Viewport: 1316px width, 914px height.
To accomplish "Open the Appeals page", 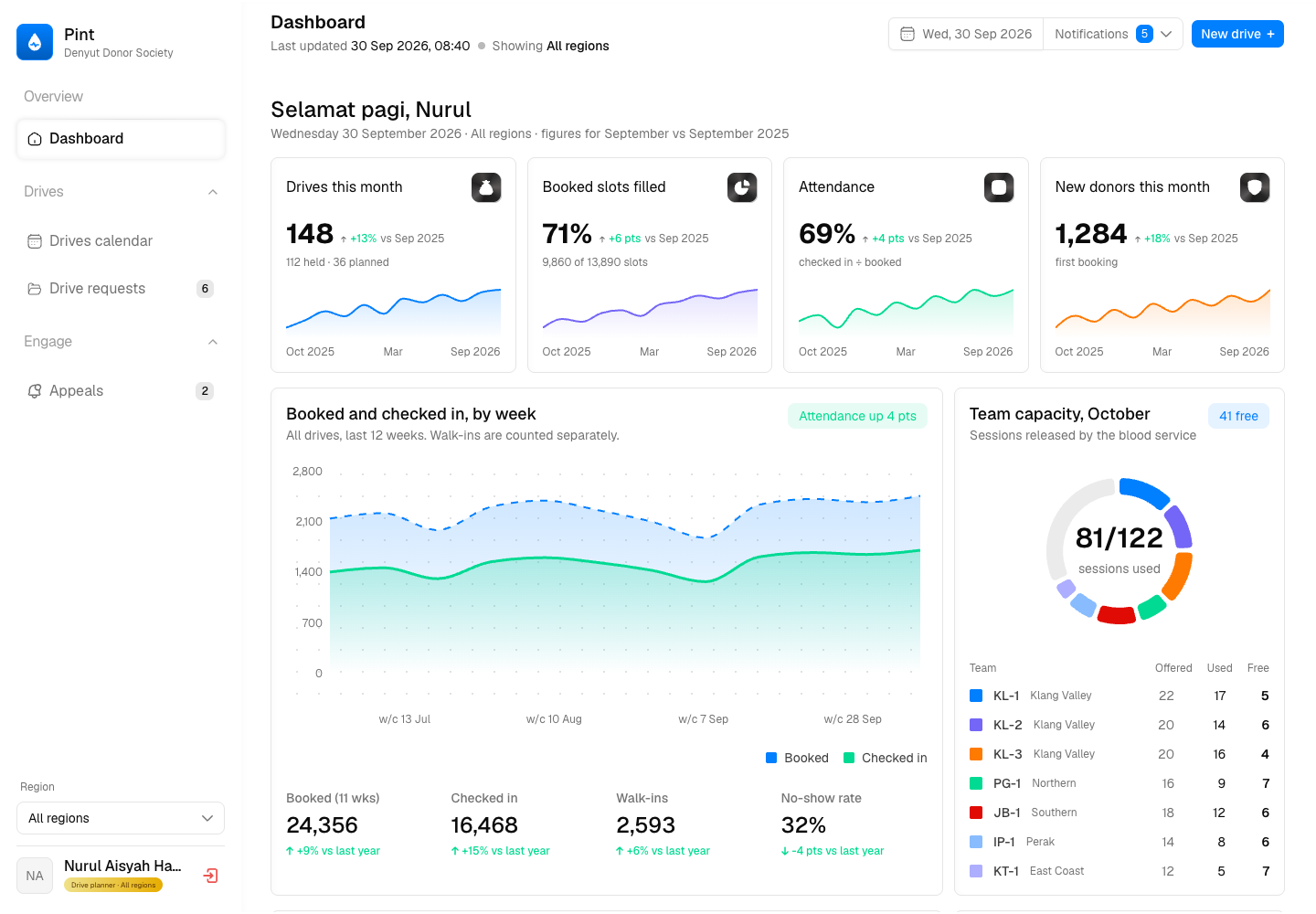I will [x=121, y=391].
